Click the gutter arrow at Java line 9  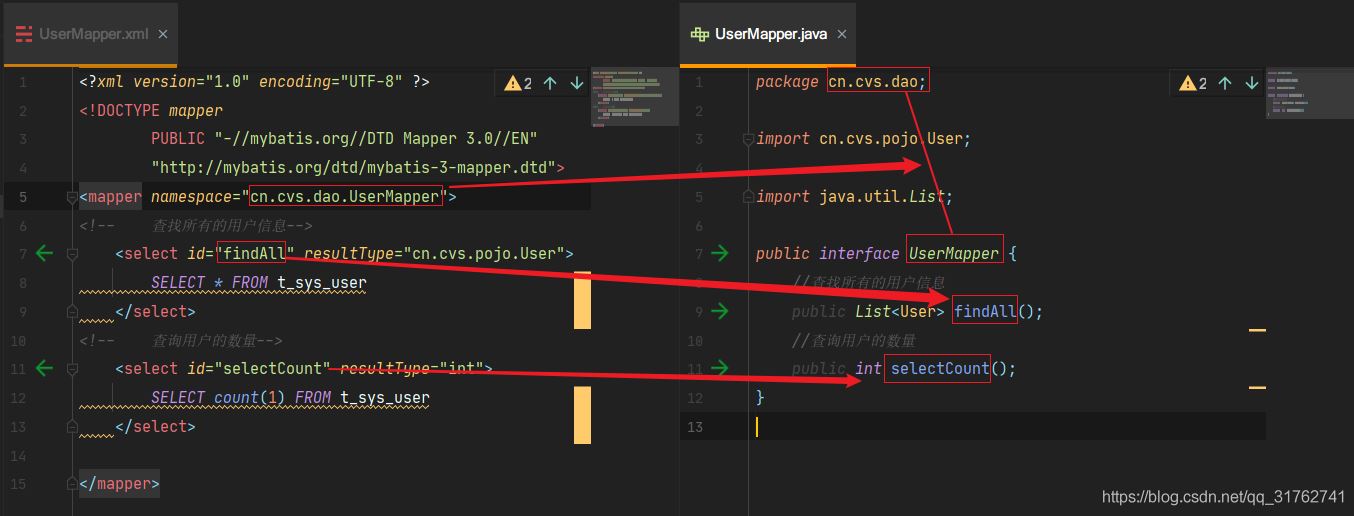tap(719, 311)
